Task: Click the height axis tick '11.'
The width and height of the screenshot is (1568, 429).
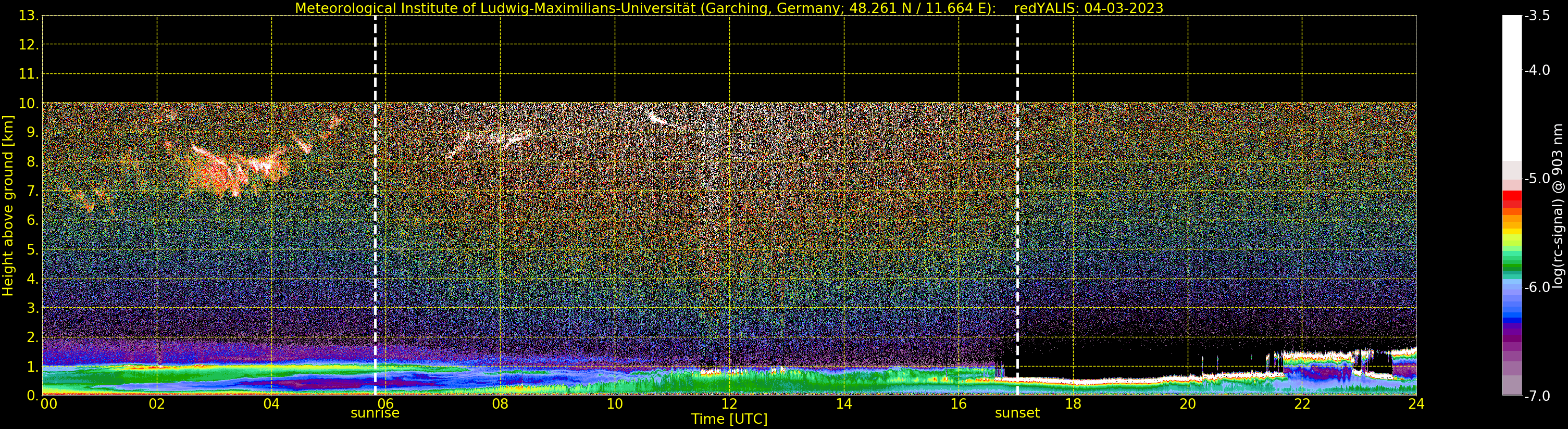Action: [29, 74]
